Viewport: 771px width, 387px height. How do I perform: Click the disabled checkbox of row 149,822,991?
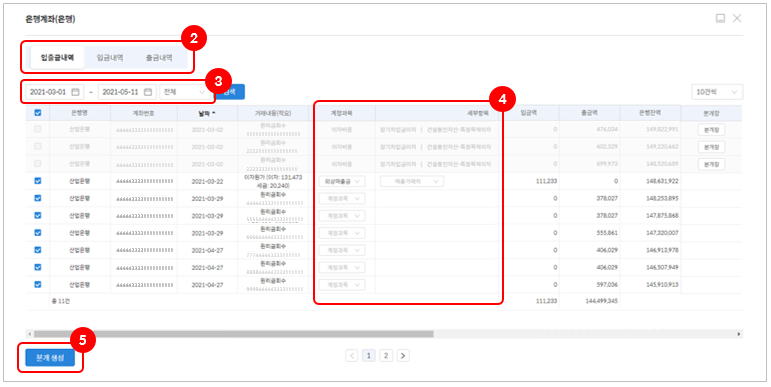coord(38,129)
